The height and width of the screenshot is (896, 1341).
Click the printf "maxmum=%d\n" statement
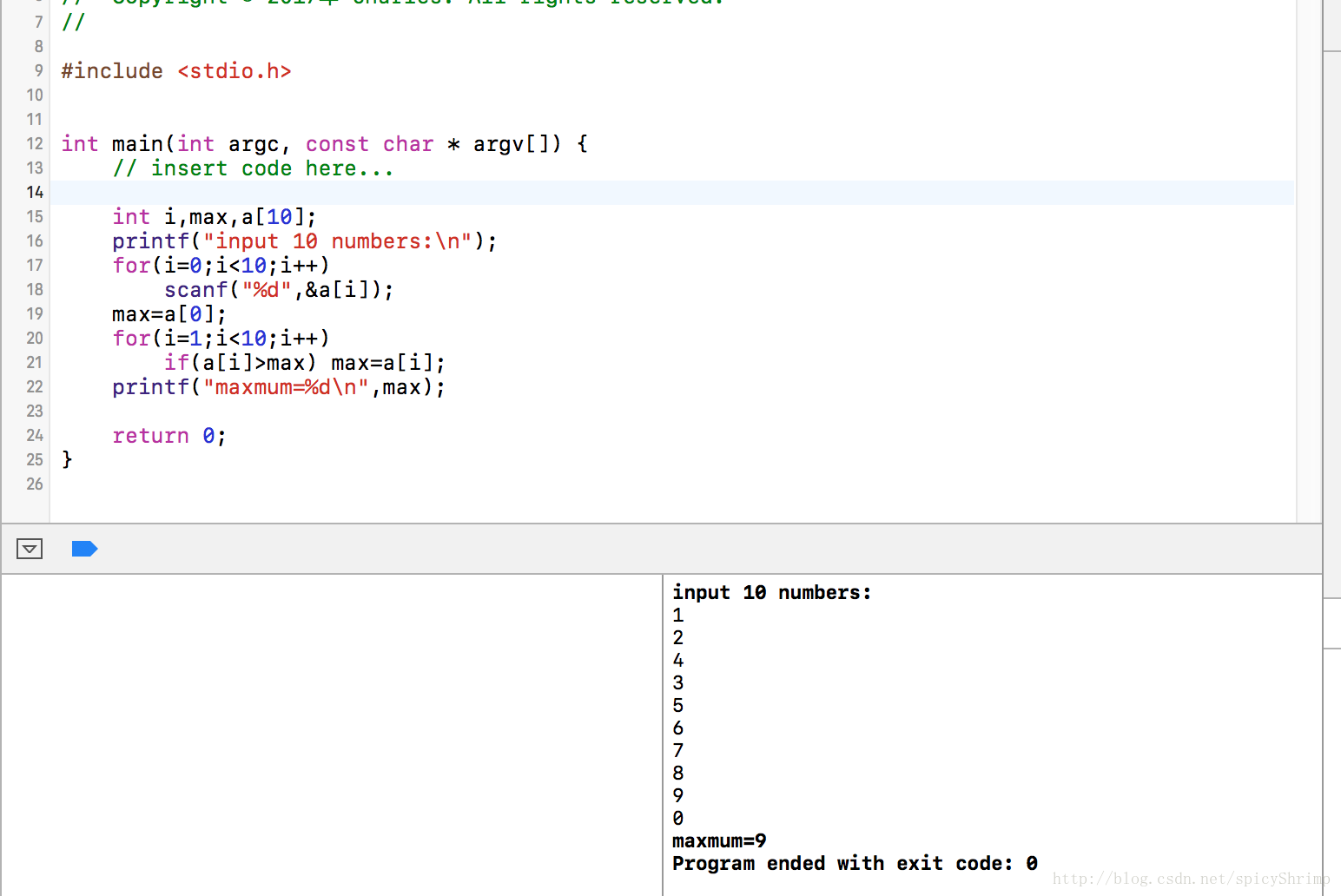279,387
